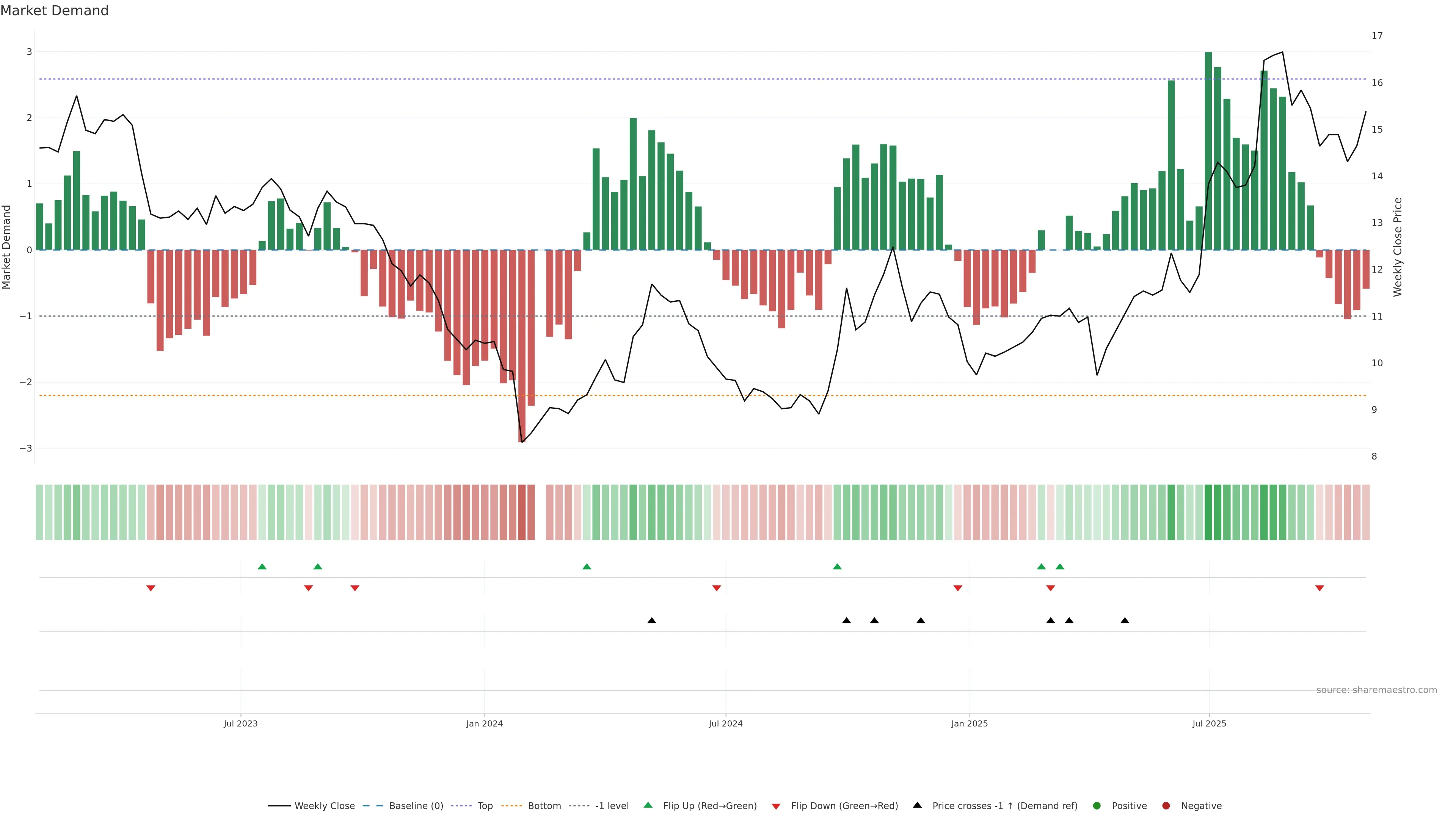
Task: Click the first black triangle marker before Jul 2024
Action: (x=652, y=621)
